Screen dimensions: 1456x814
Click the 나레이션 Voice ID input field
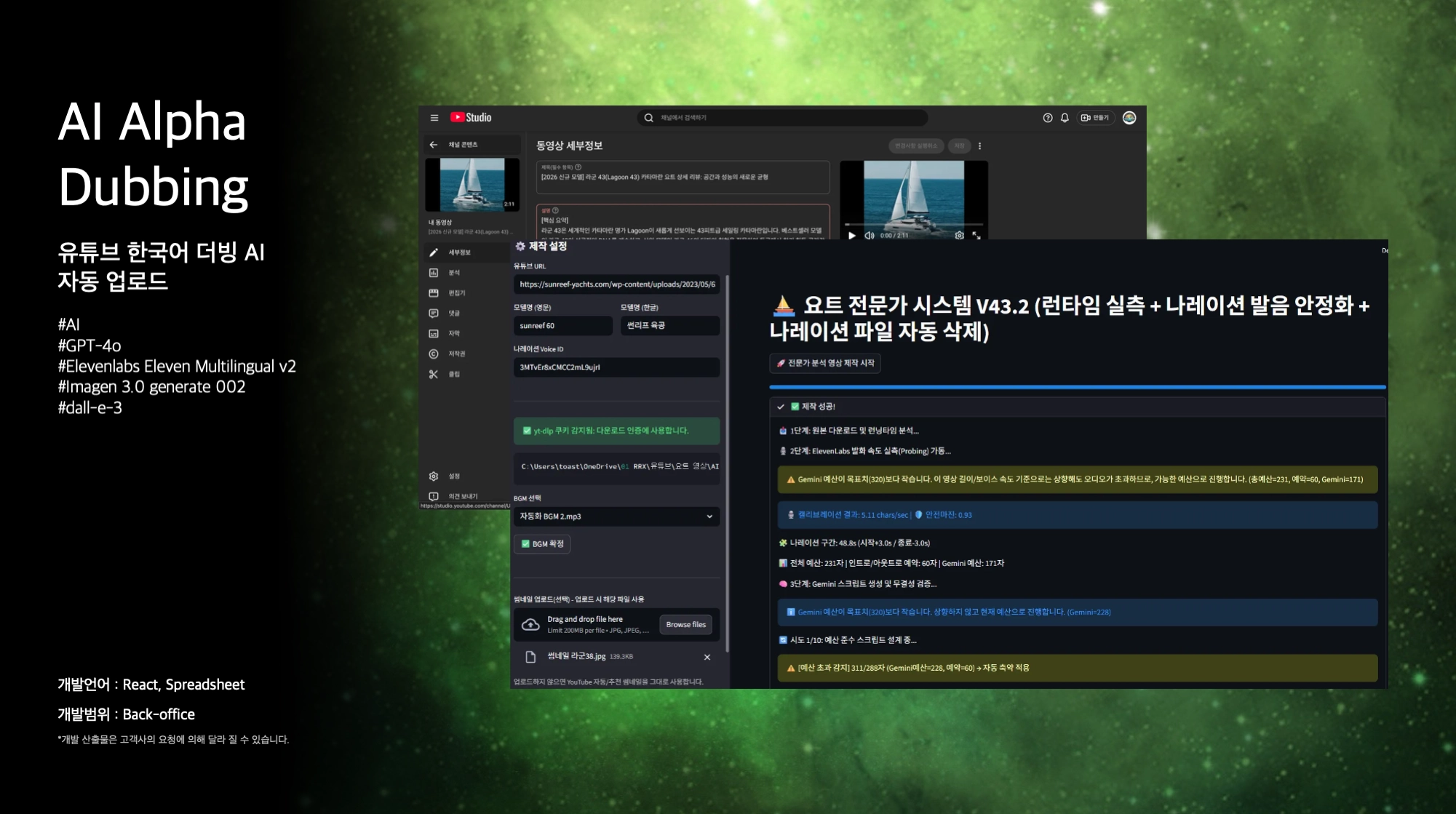(616, 367)
